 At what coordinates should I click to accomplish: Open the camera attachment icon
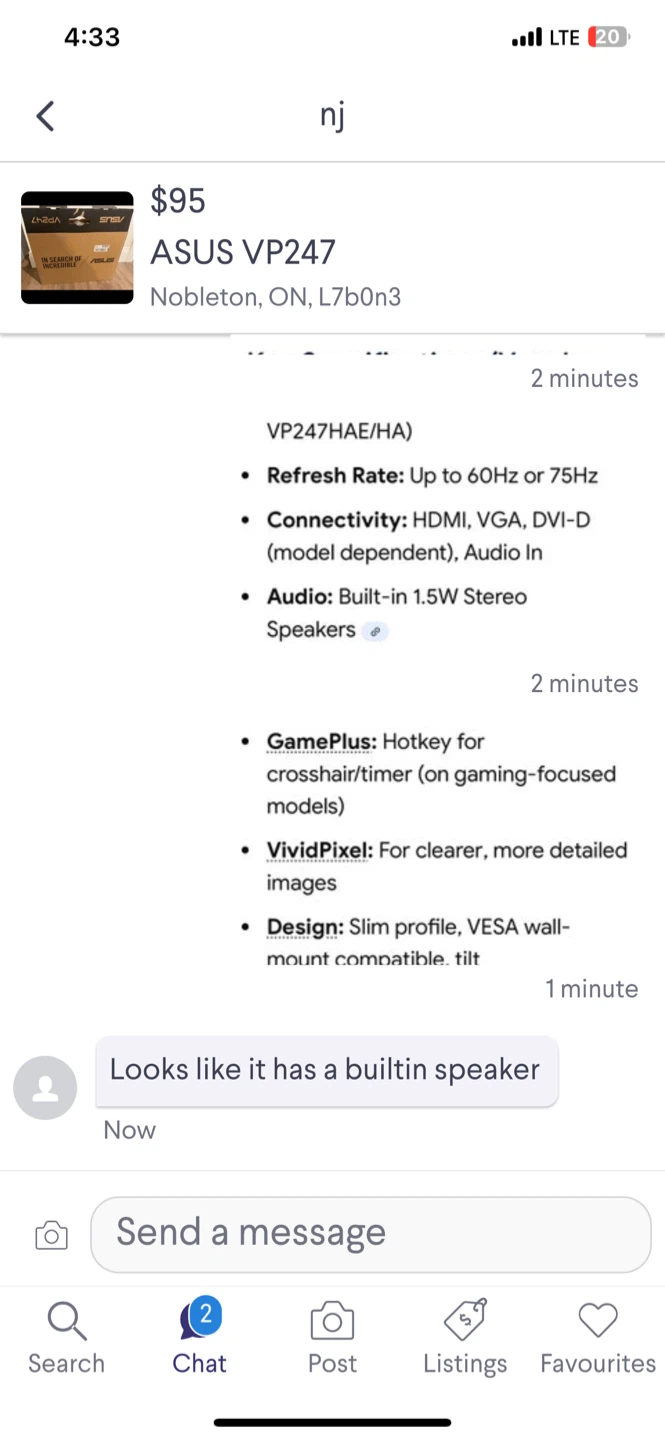[x=51, y=1236]
